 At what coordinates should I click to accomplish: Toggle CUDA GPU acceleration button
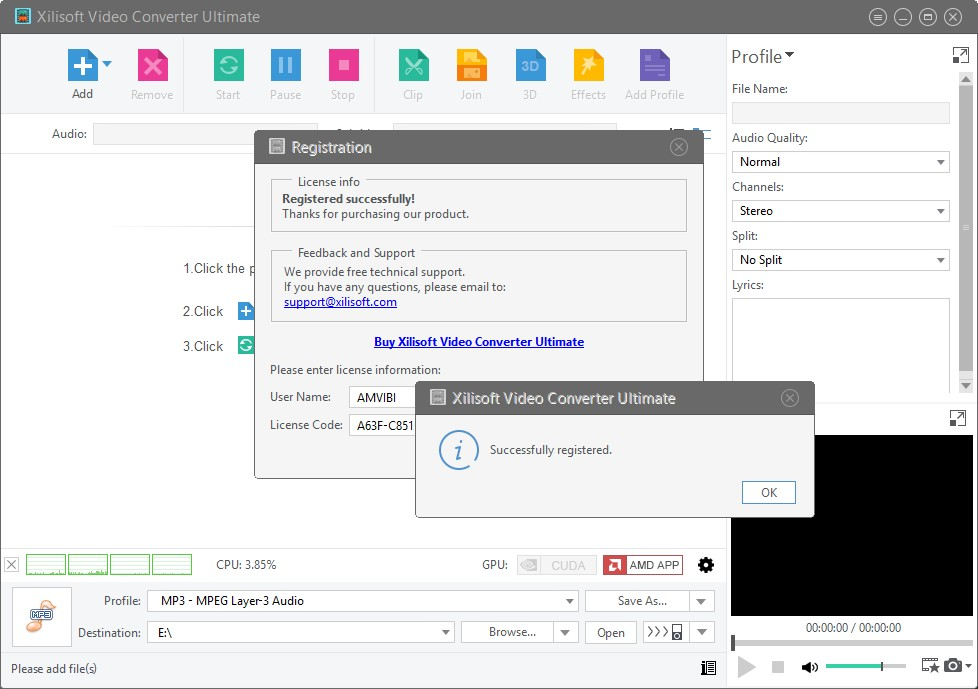(x=556, y=565)
